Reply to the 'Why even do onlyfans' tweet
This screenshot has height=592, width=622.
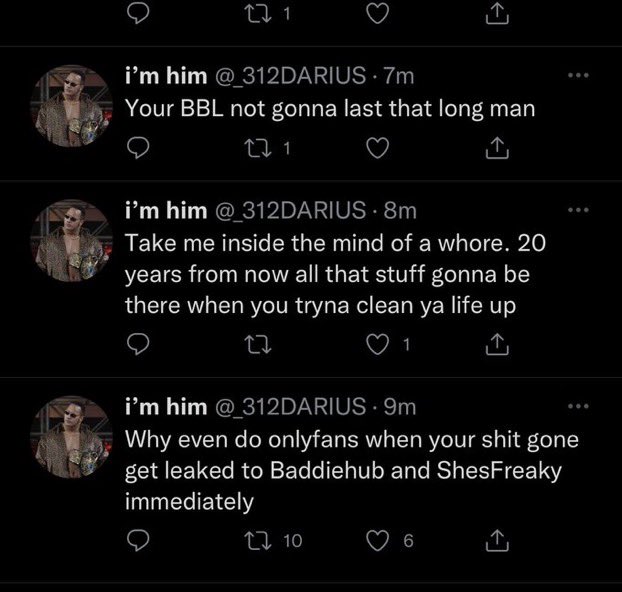click(x=138, y=540)
